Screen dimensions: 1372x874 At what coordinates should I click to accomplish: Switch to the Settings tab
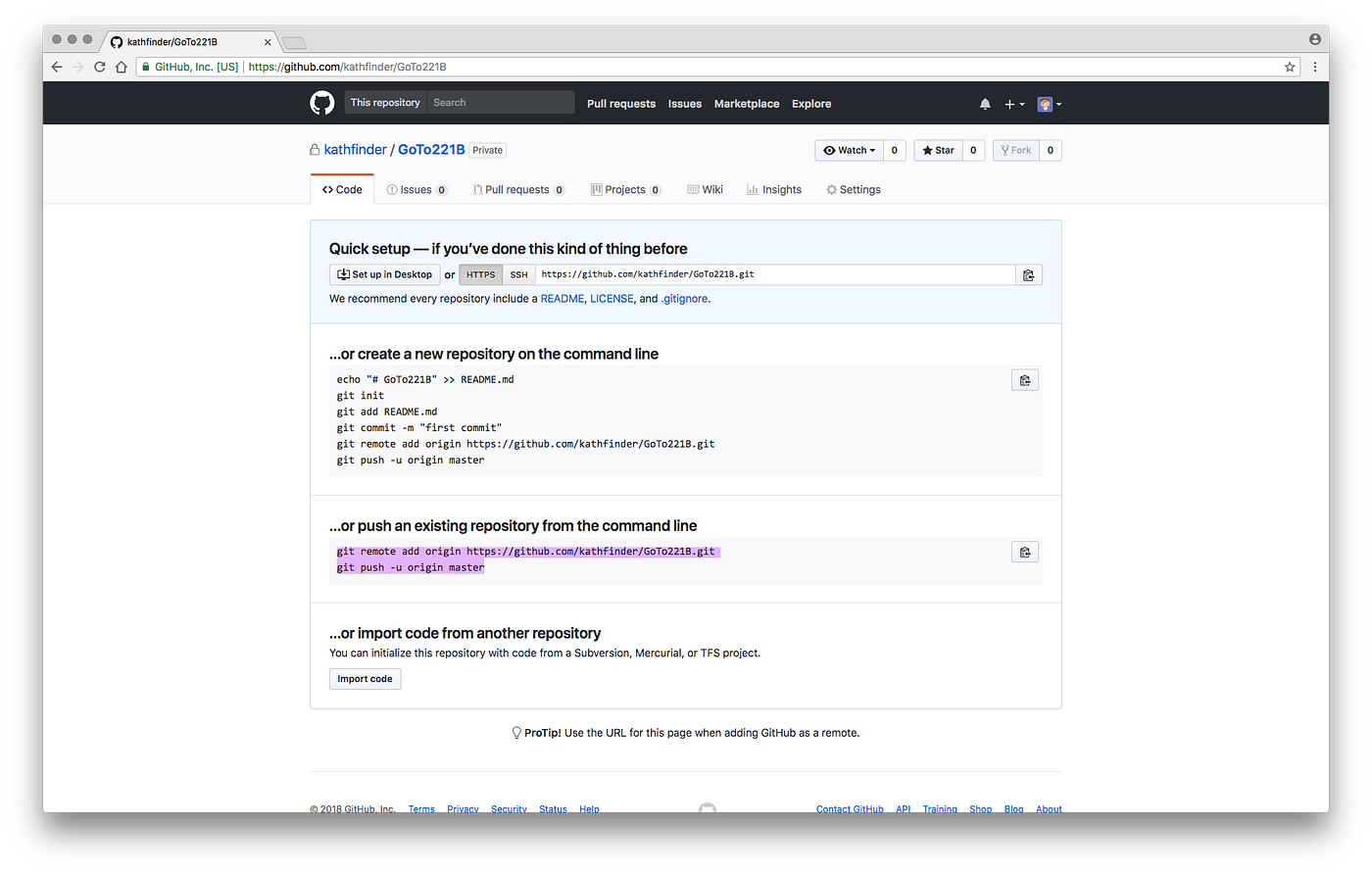tap(854, 189)
